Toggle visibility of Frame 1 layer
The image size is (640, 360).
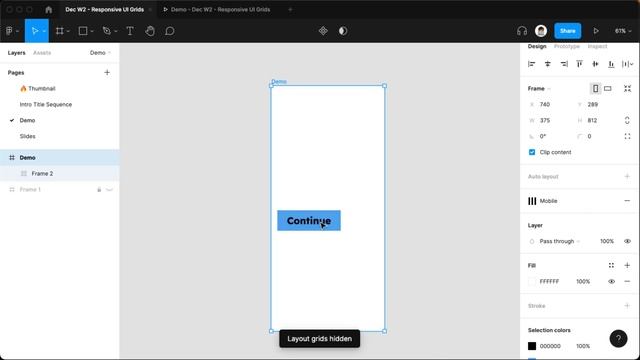[109, 189]
